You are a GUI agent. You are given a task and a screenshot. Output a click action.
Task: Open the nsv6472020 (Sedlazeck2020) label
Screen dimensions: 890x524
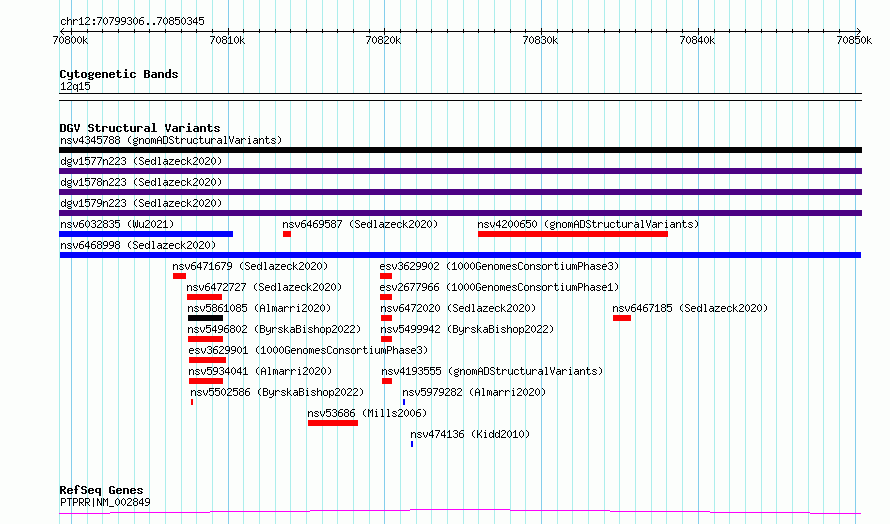458,308
